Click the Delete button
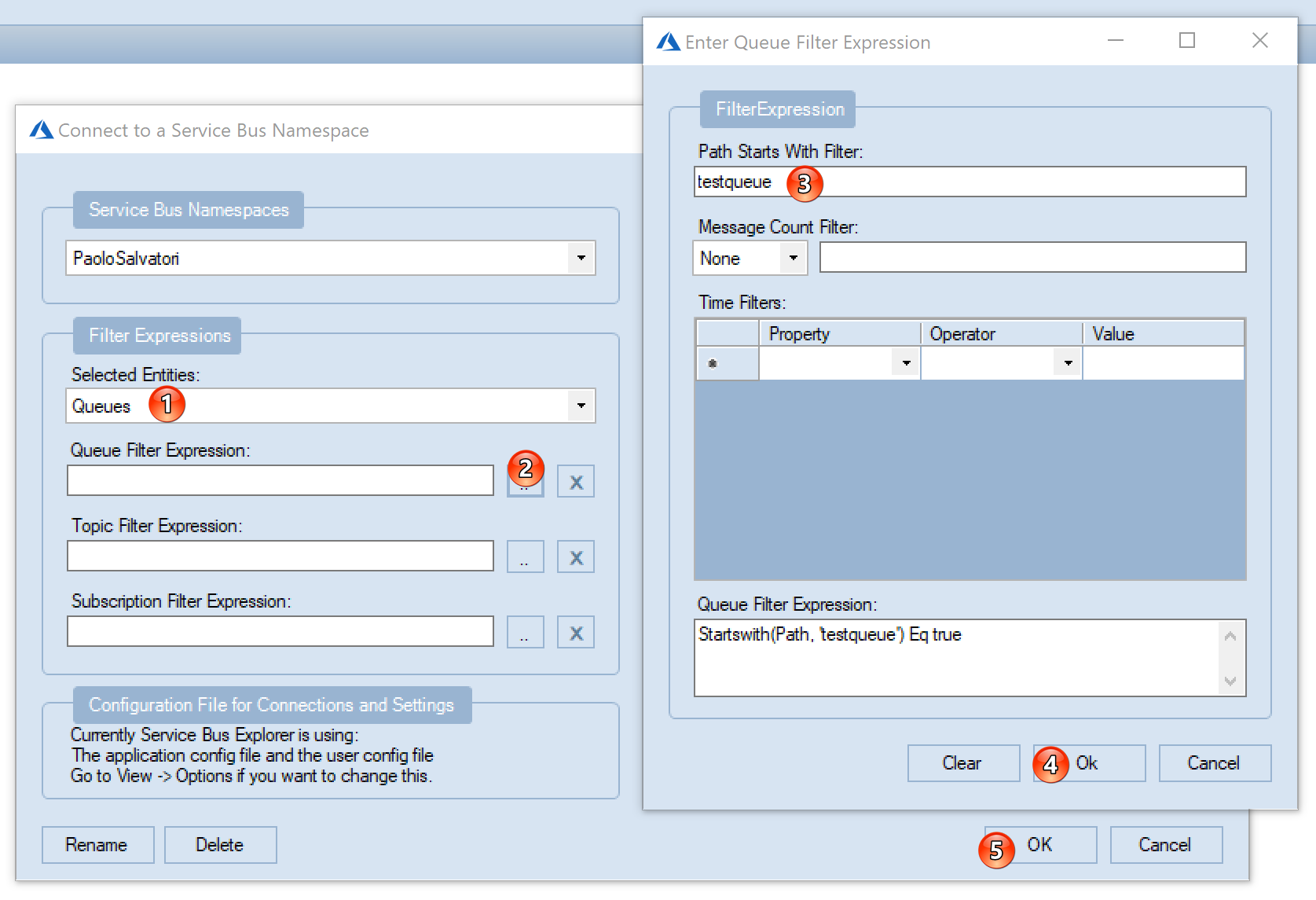 [x=220, y=844]
